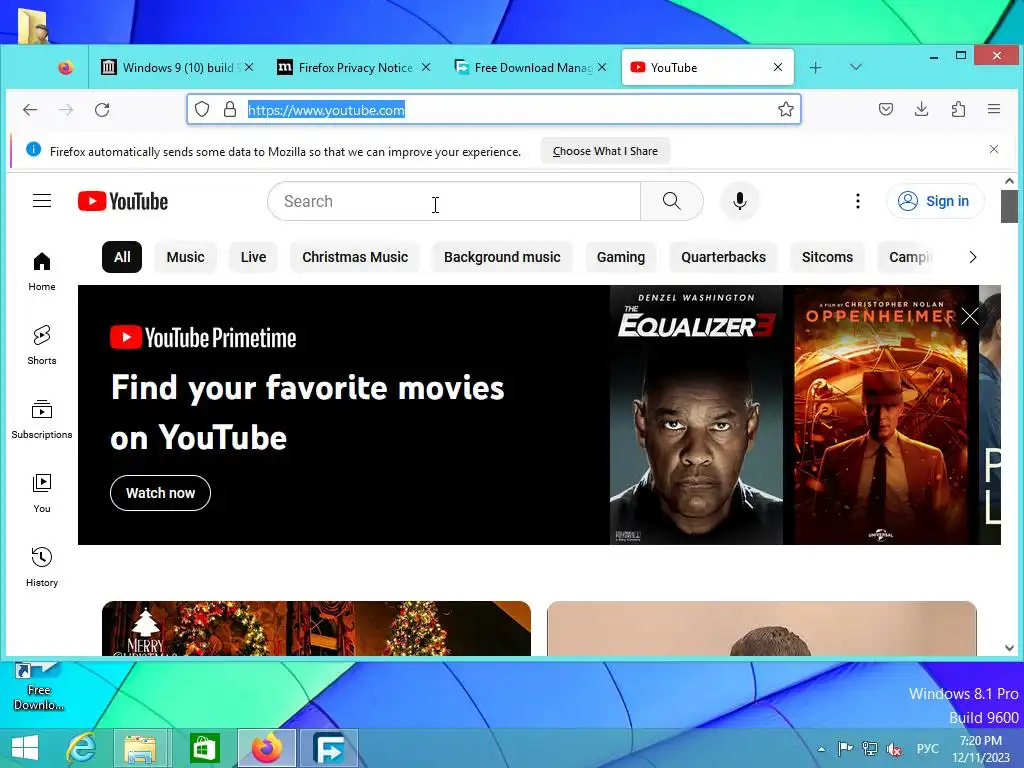
Task: Open the Firefox downloads panel
Action: click(x=921, y=109)
